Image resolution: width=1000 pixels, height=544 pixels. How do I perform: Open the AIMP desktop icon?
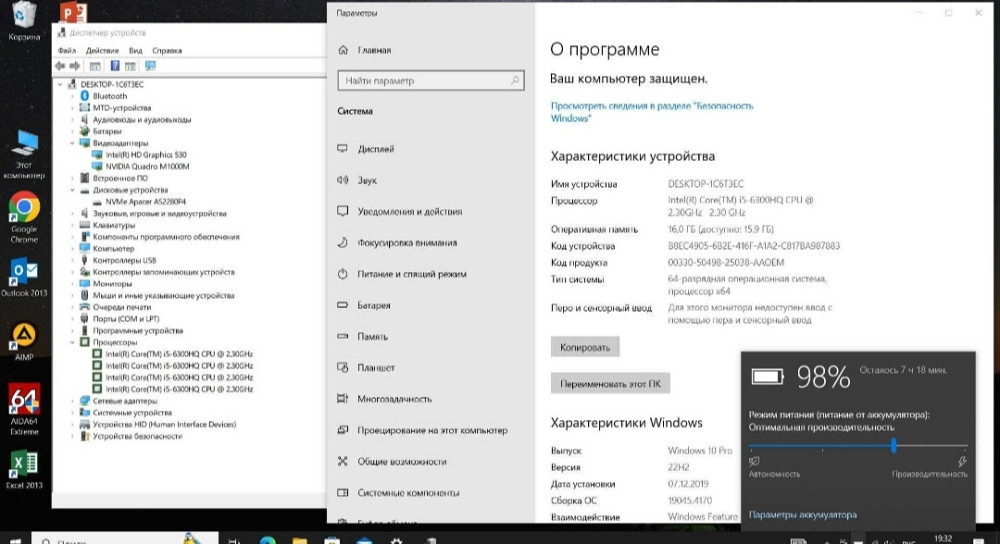(x=24, y=337)
